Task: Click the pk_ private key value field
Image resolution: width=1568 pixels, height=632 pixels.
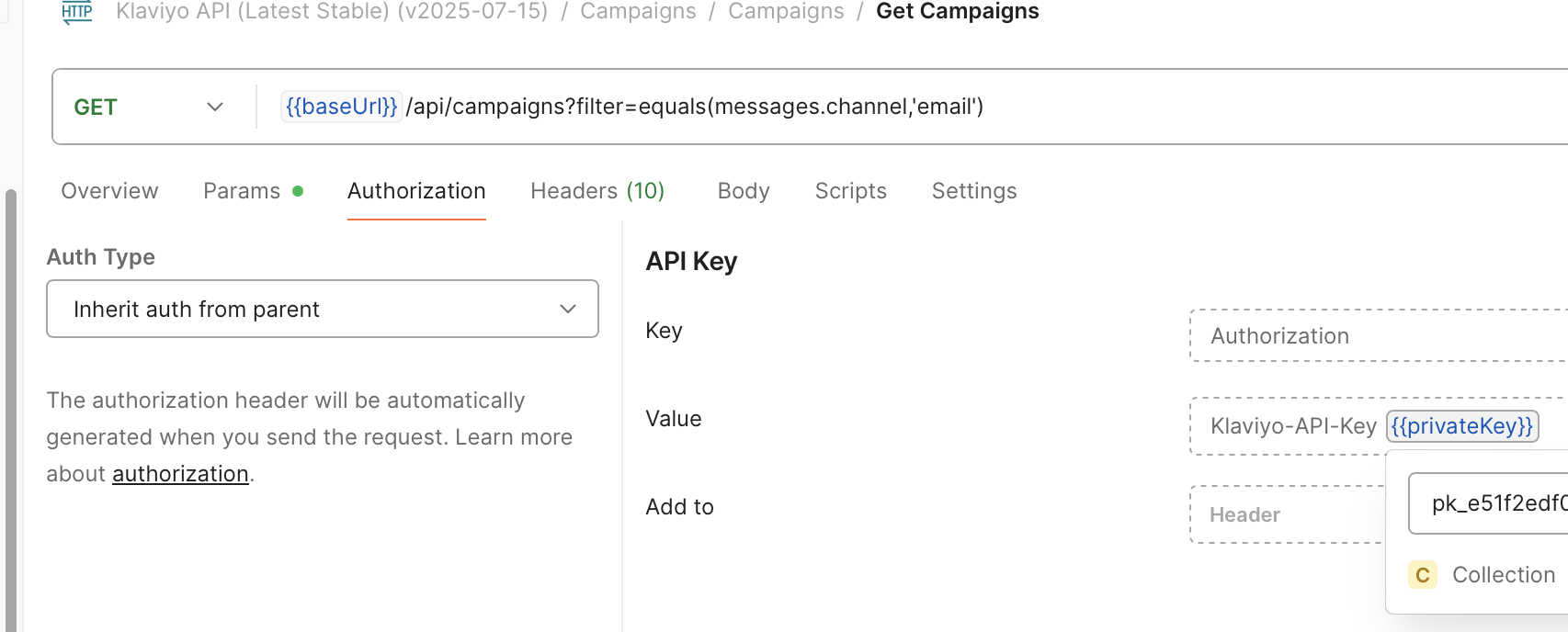Action: tap(1489, 503)
